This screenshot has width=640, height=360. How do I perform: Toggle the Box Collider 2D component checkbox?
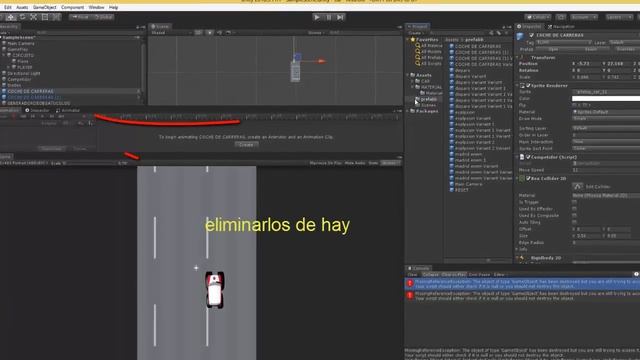click(528, 178)
